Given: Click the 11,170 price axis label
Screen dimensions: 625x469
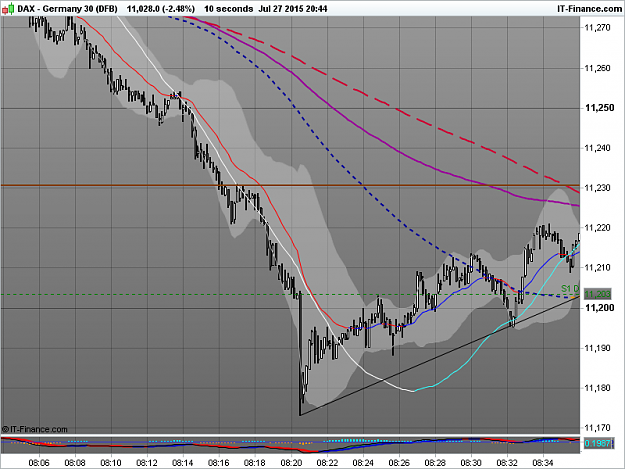Looking at the screenshot, I should pyautogui.click(x=597, y=428).
